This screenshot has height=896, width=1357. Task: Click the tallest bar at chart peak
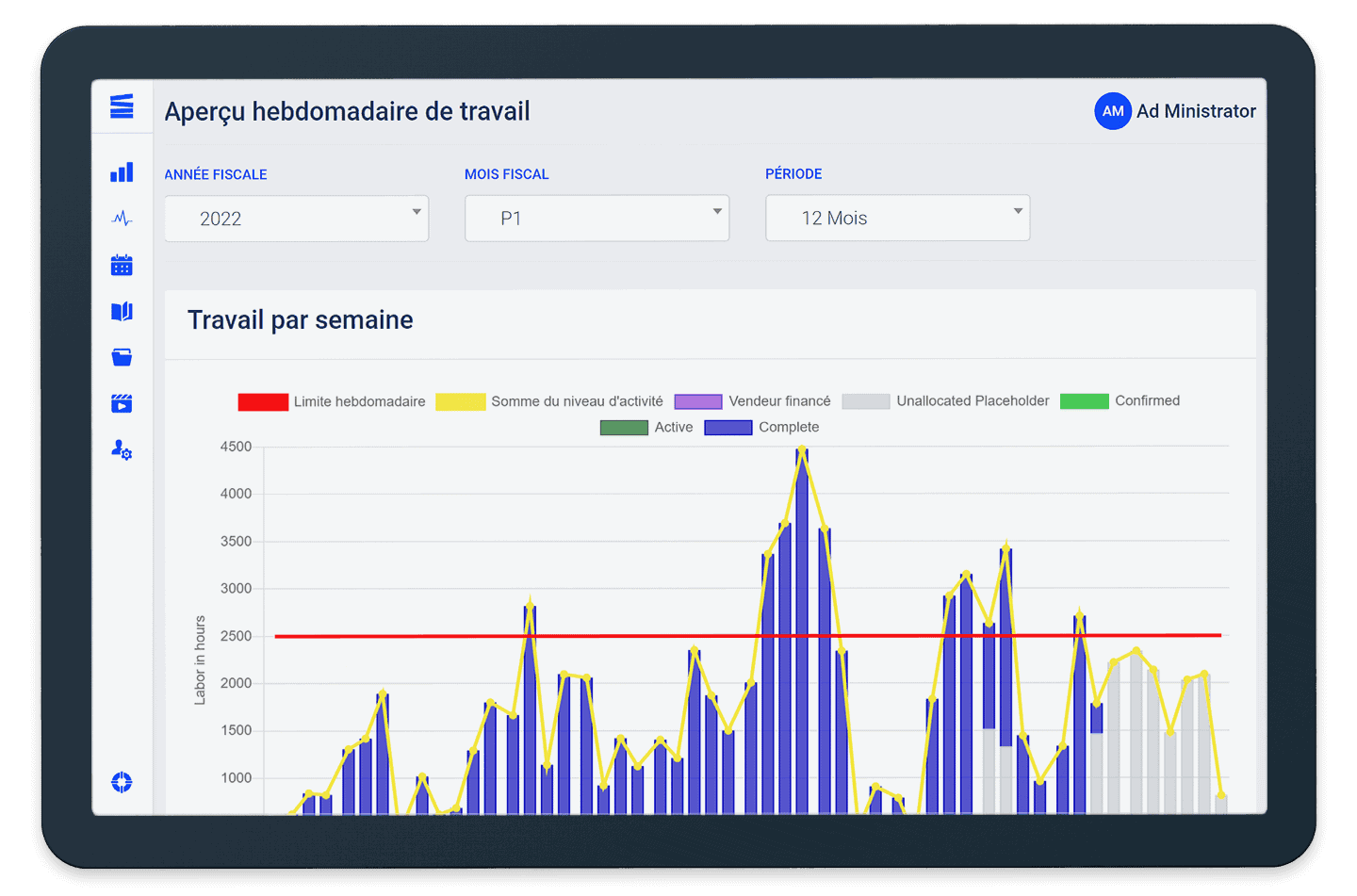coord(802,631)
